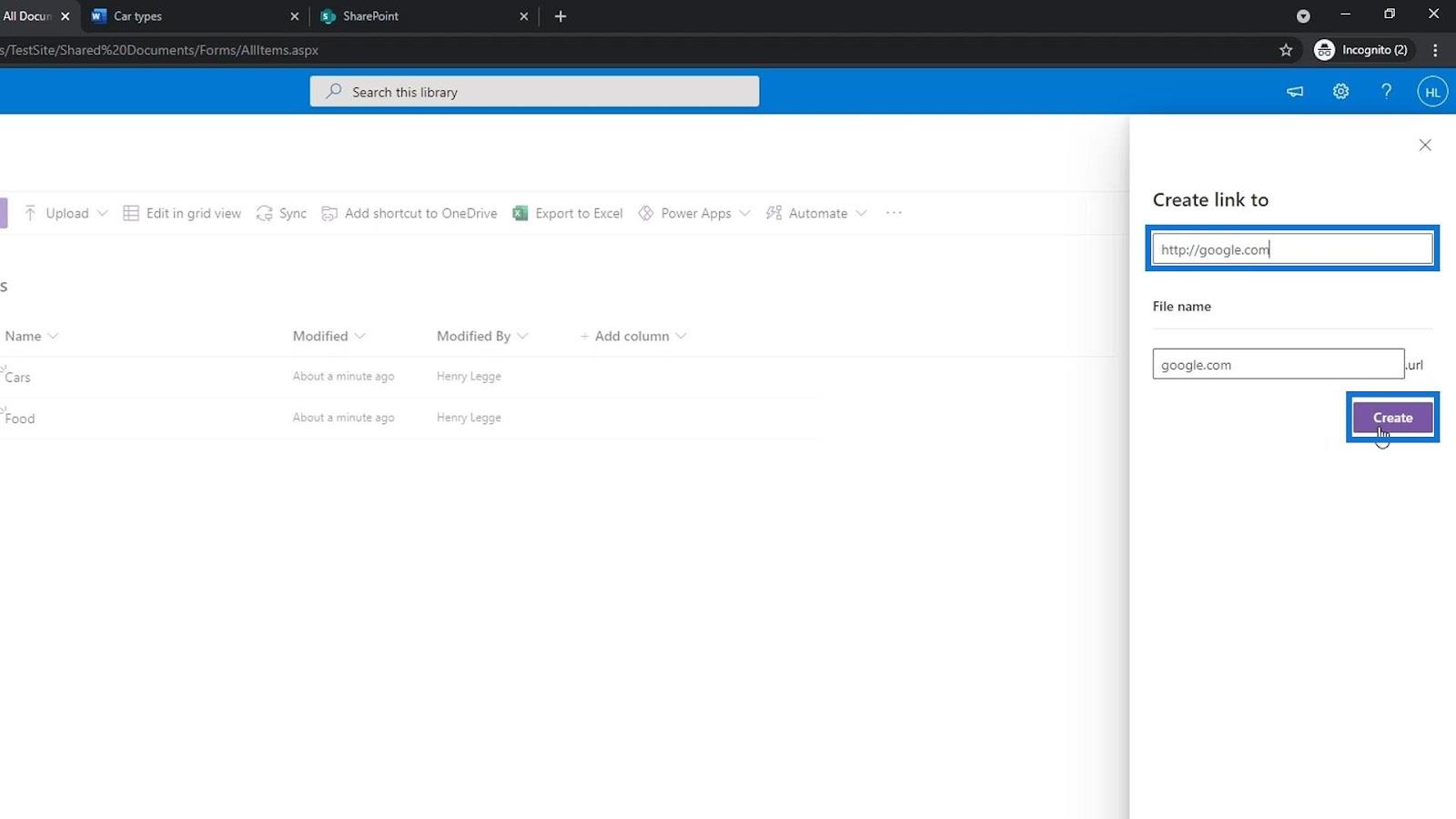Click the Create link to heading

[1210, 199]
